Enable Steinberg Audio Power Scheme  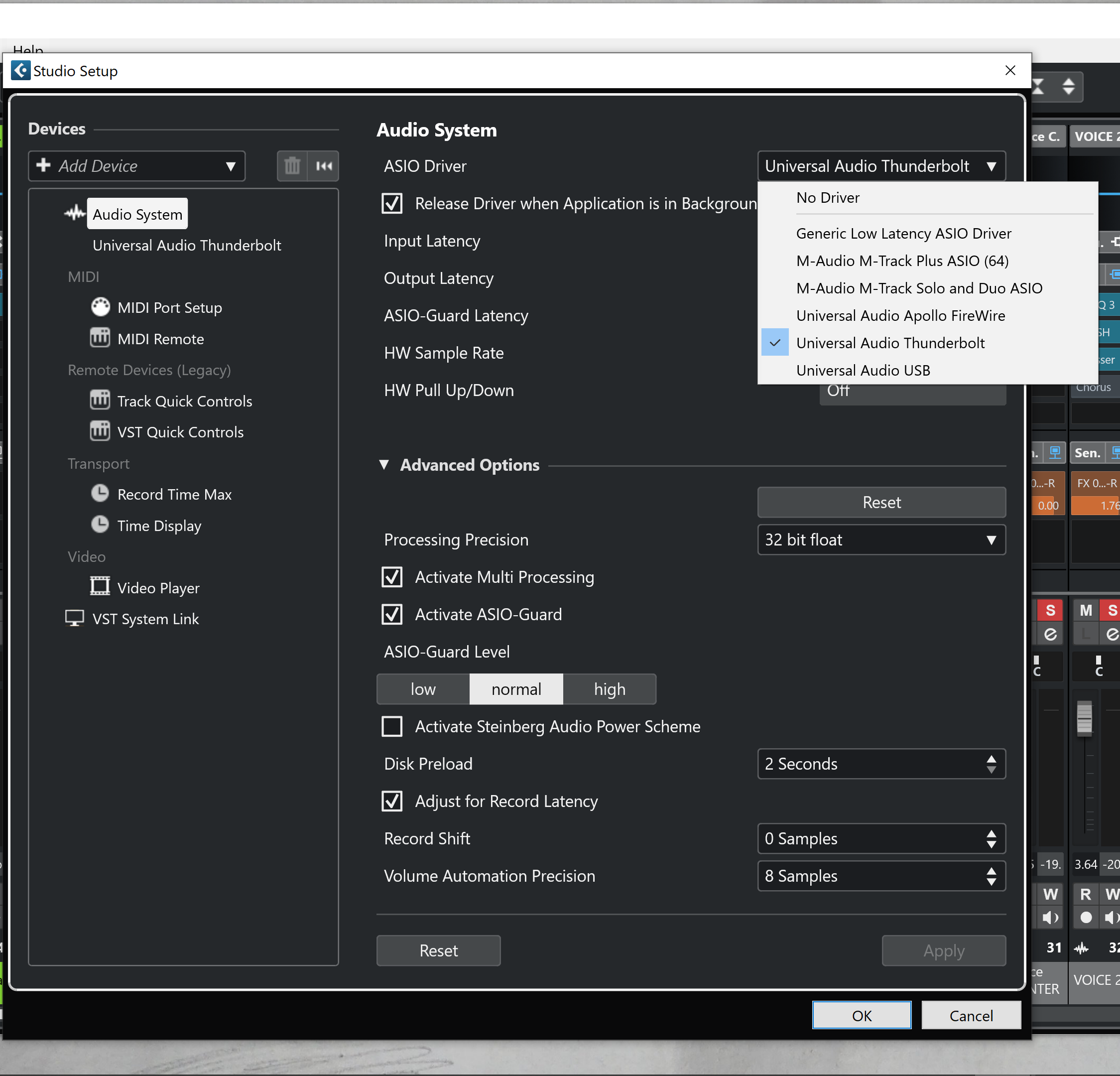pos(392,727)
